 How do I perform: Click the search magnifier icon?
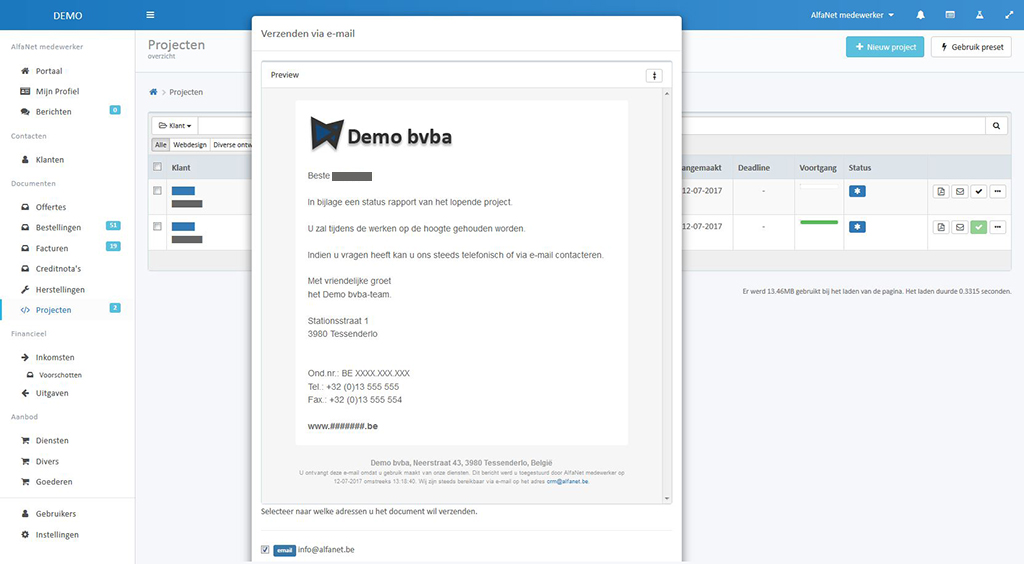[x=996, y=126]
